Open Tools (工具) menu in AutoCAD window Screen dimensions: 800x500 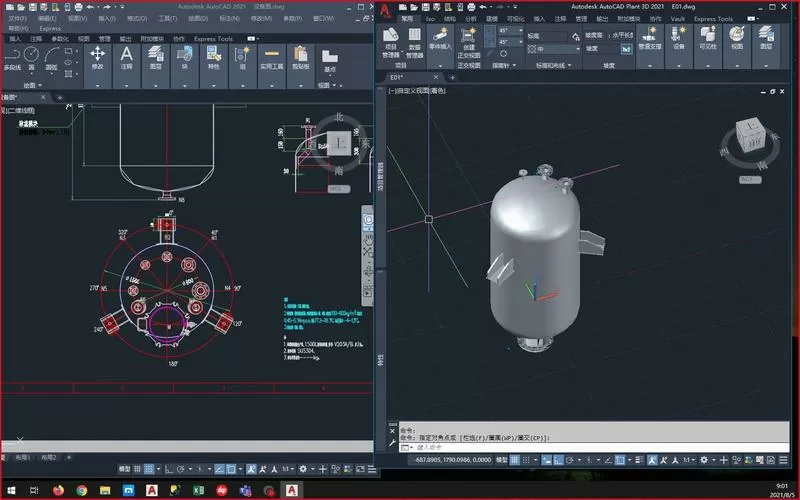(167, 18)
